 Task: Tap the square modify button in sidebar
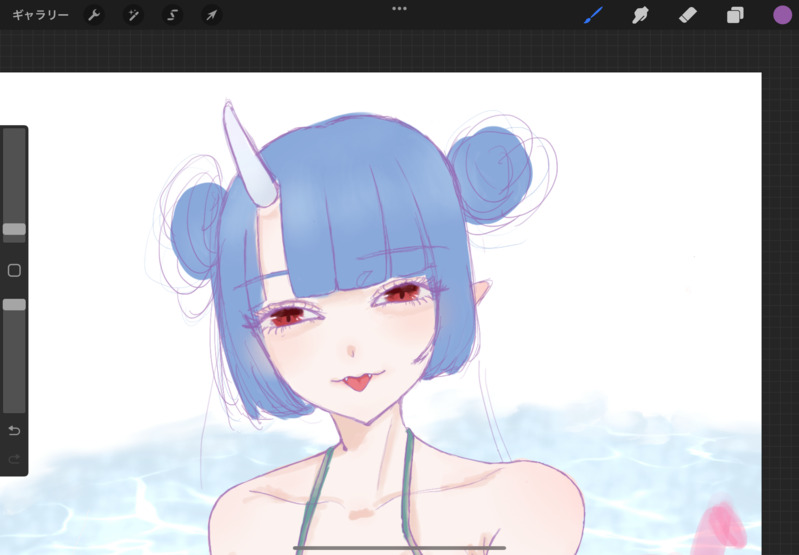14,270
